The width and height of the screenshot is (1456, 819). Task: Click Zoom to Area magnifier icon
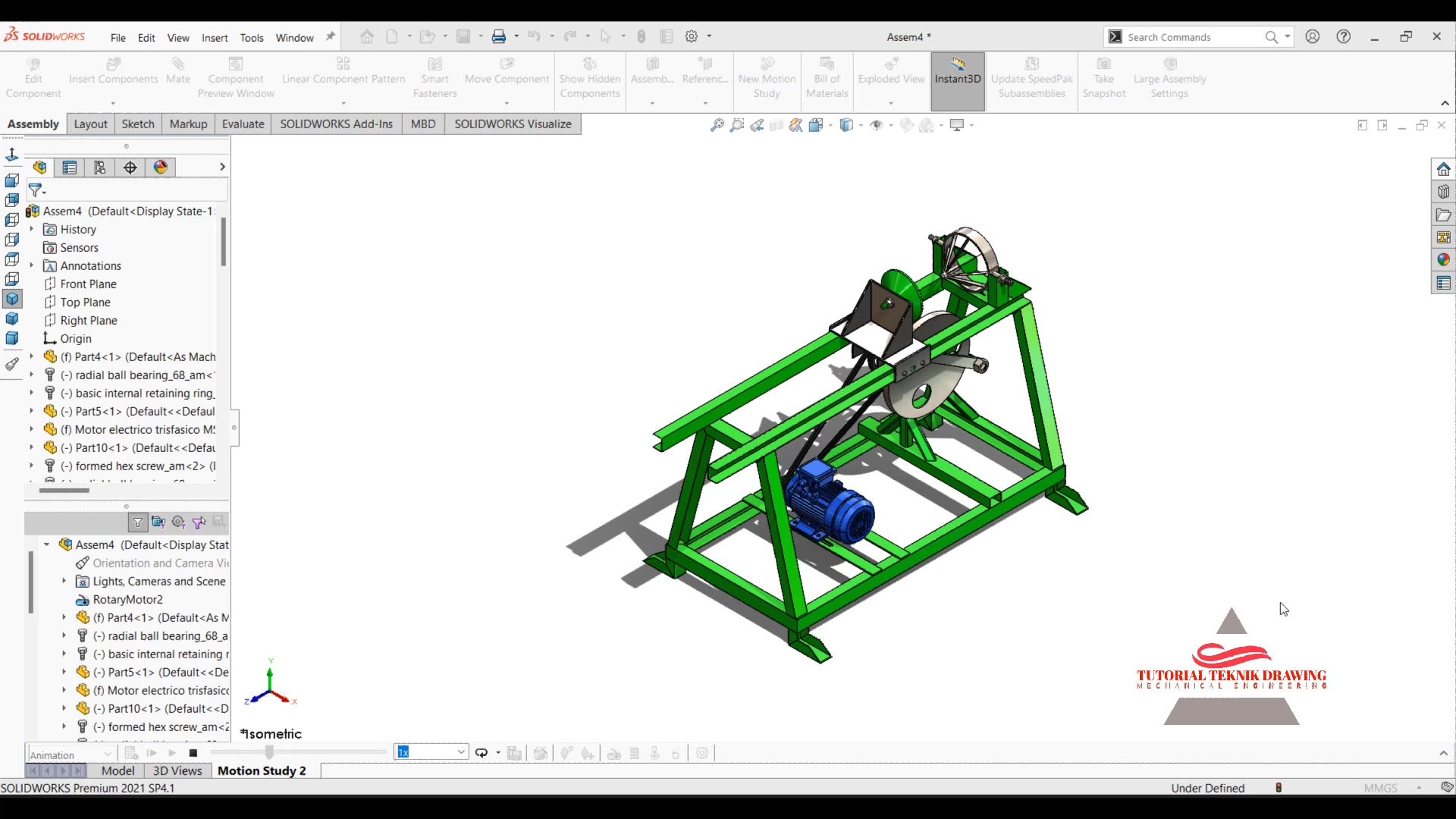click(x=736, y=125)
